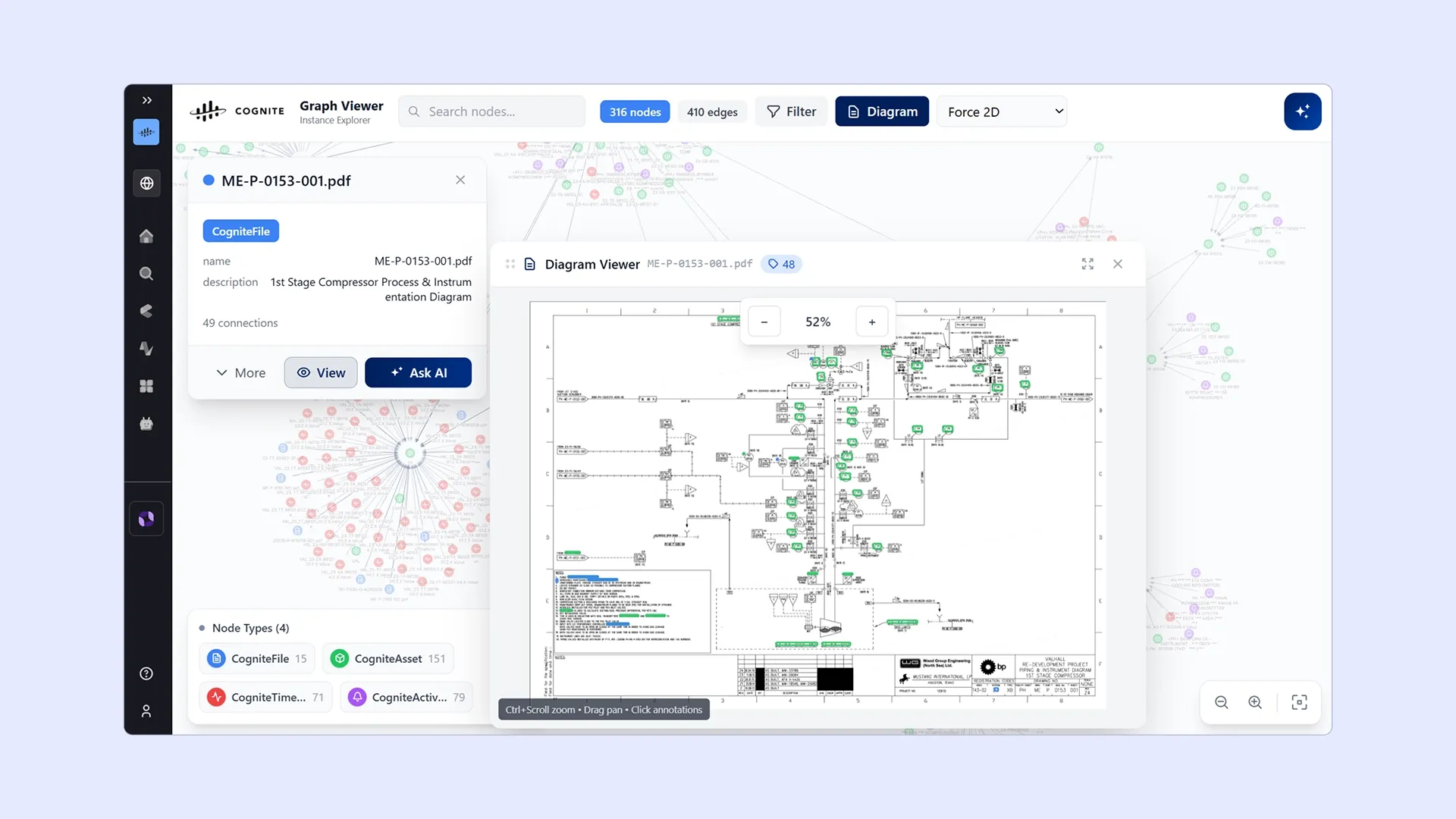Open the bot icon in sidebar
The image size is (1456, 819).
click(146, 424)
